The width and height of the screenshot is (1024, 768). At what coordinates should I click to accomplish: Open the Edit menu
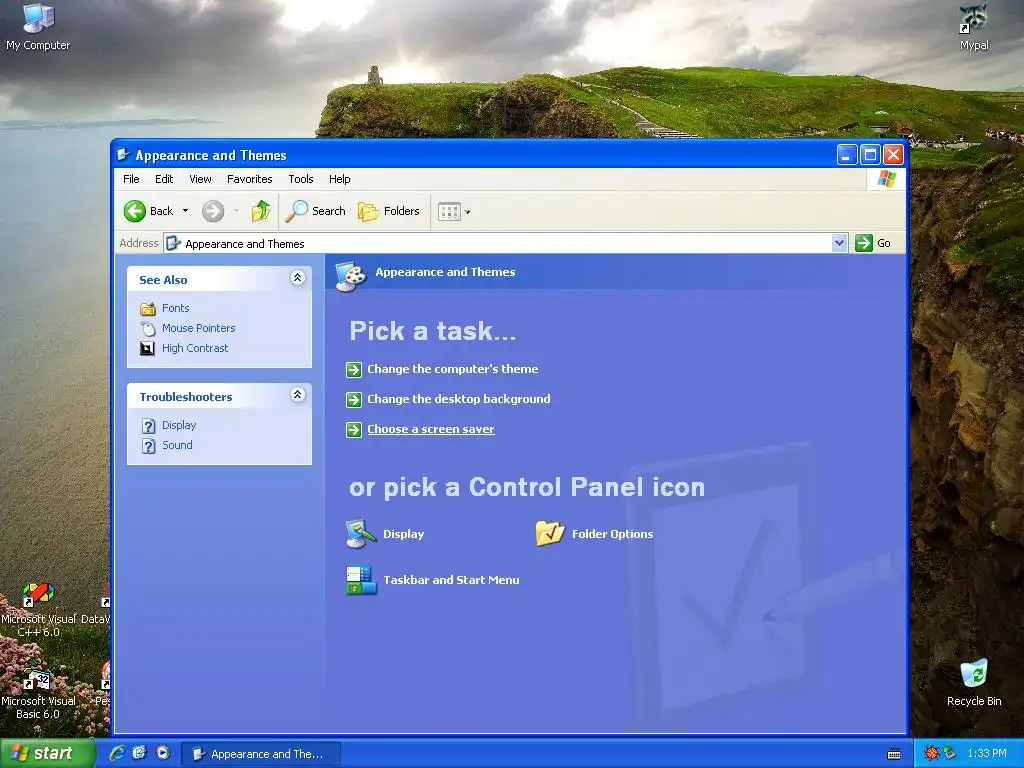[164, 179]
